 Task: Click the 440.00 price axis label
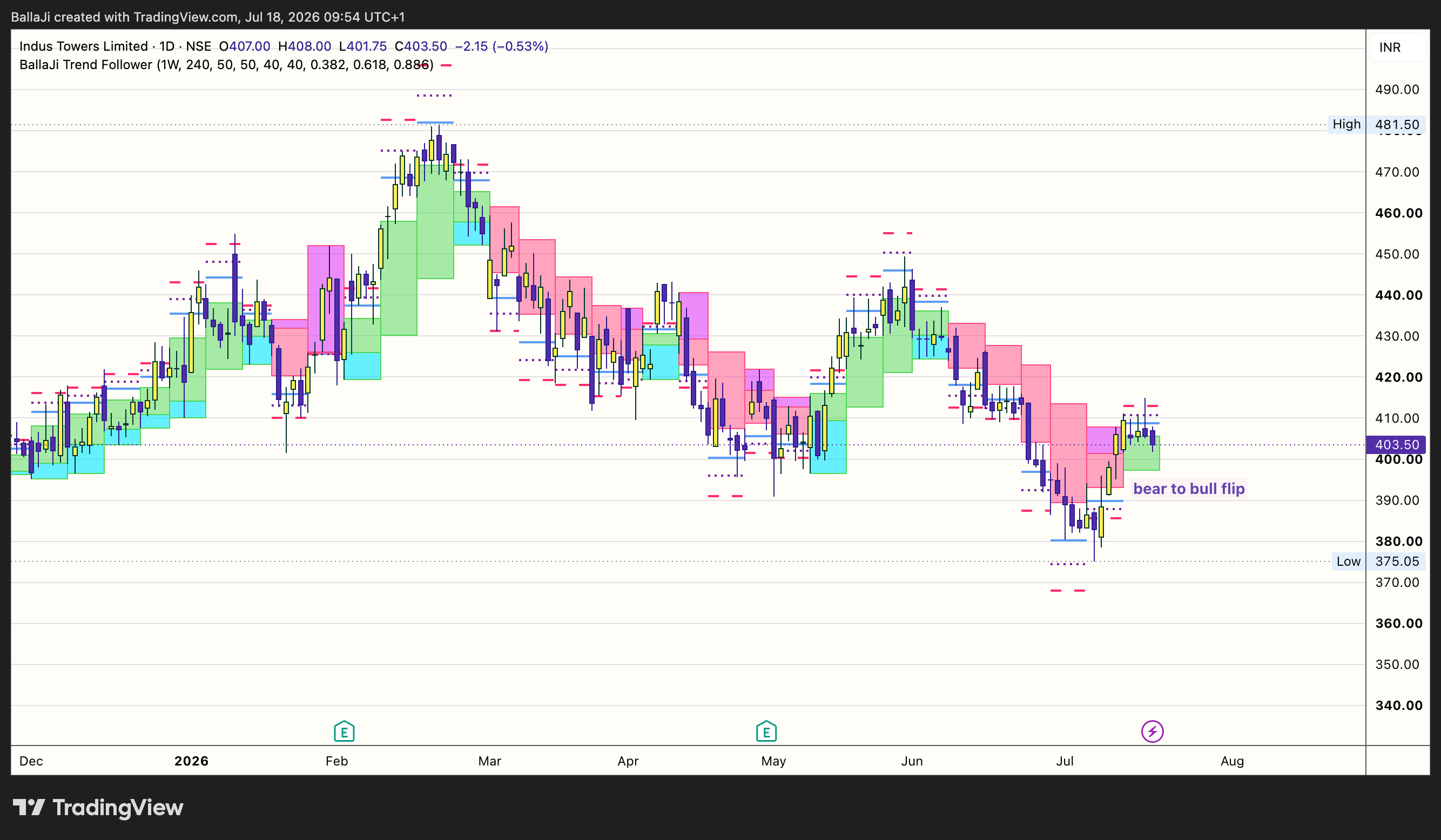[x=1399, y=295]
